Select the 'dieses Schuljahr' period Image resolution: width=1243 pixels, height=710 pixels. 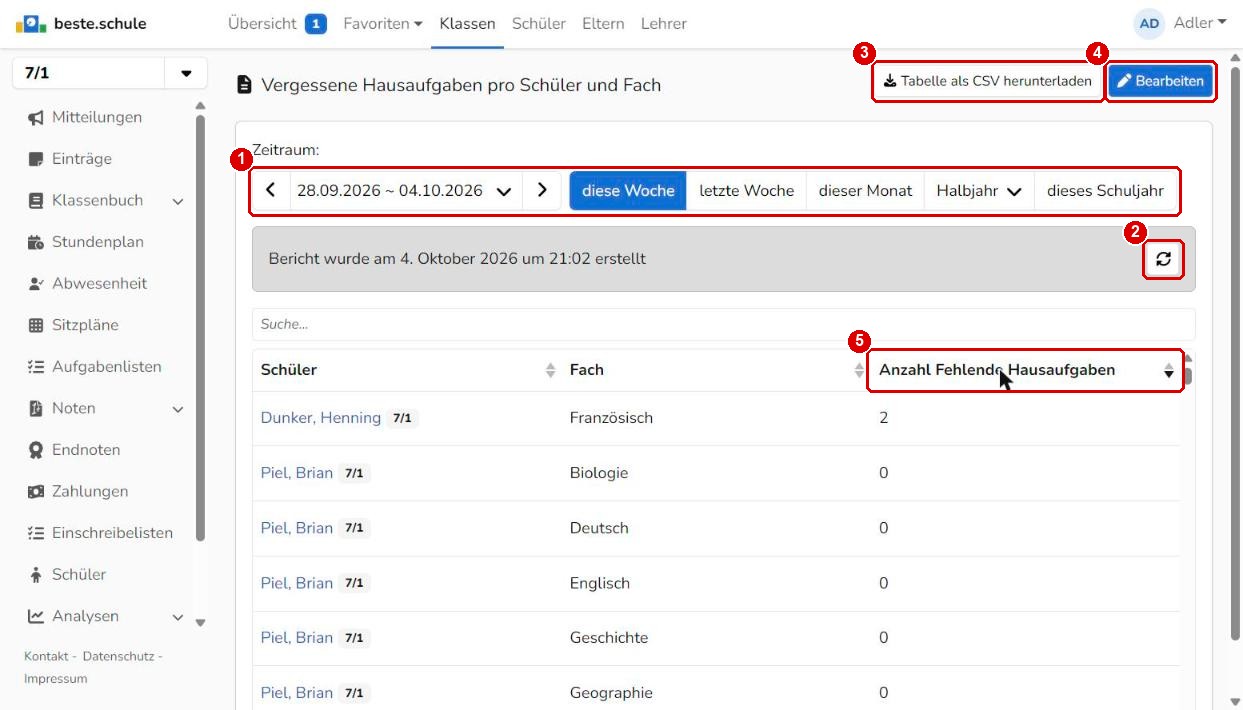1105,190
